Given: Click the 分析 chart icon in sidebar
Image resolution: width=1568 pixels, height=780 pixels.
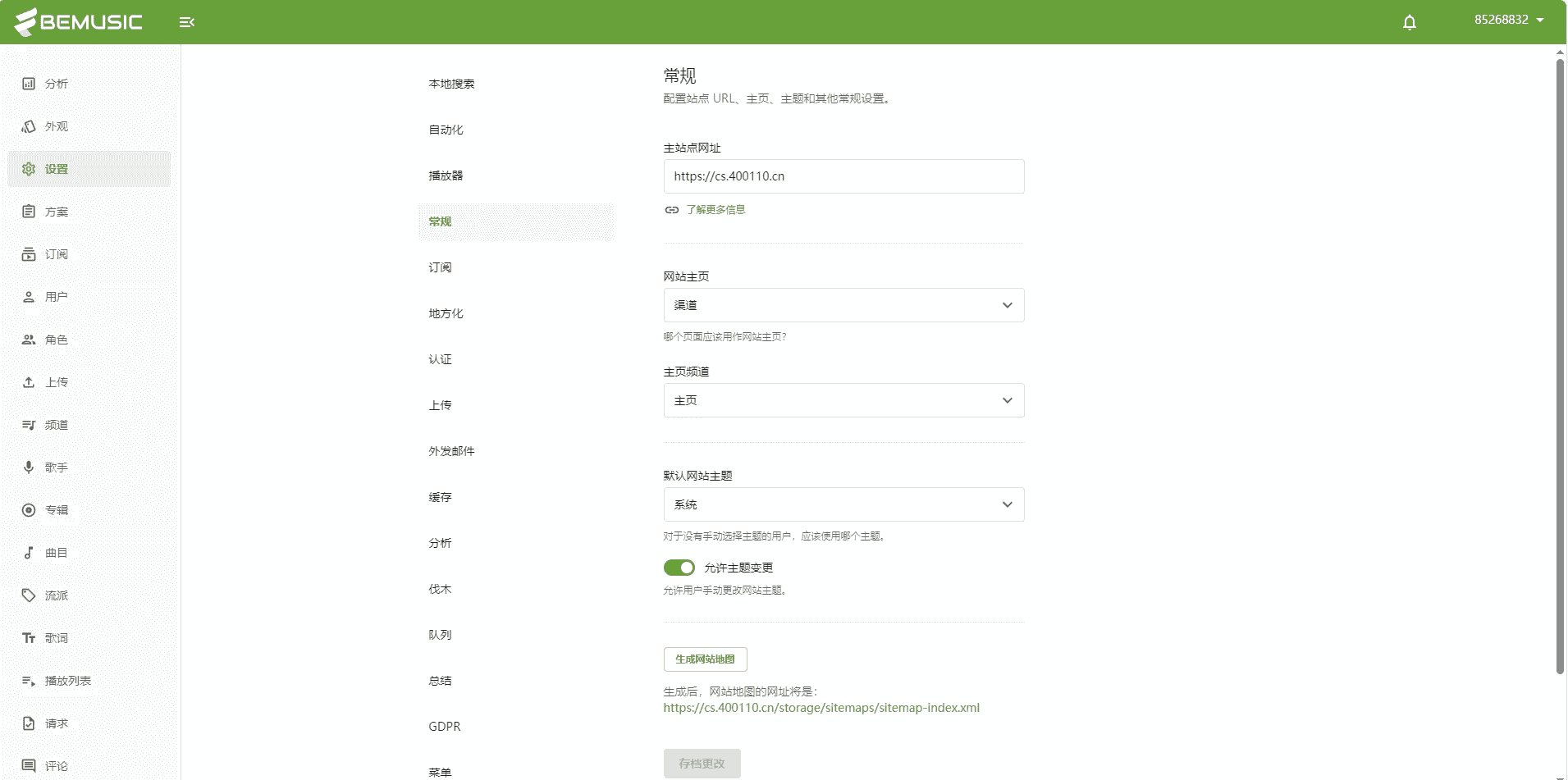Looking at the screenshot, I should click(29, 84).
